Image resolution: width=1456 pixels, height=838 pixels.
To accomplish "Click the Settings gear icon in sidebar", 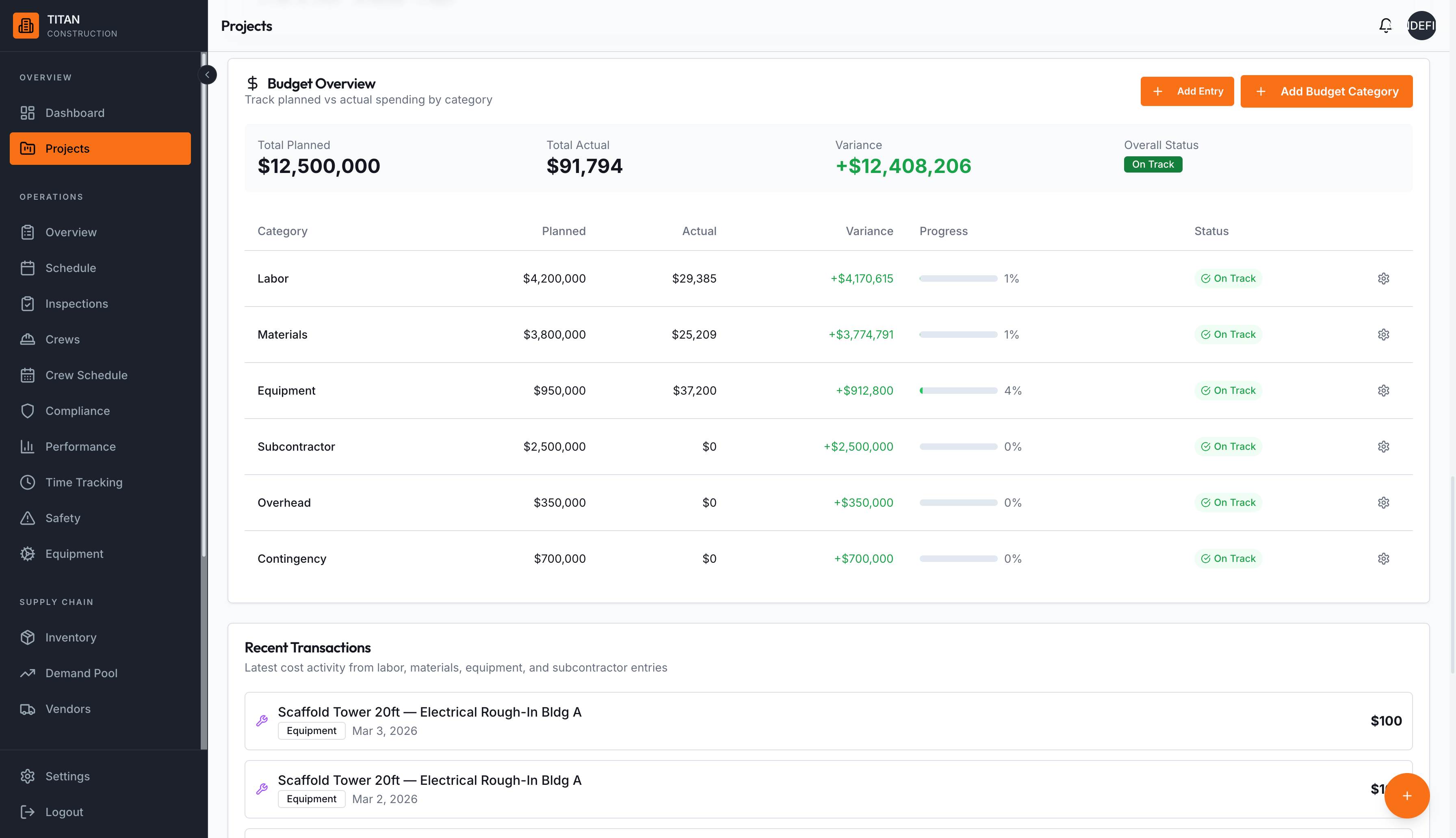I will (28, 776).
